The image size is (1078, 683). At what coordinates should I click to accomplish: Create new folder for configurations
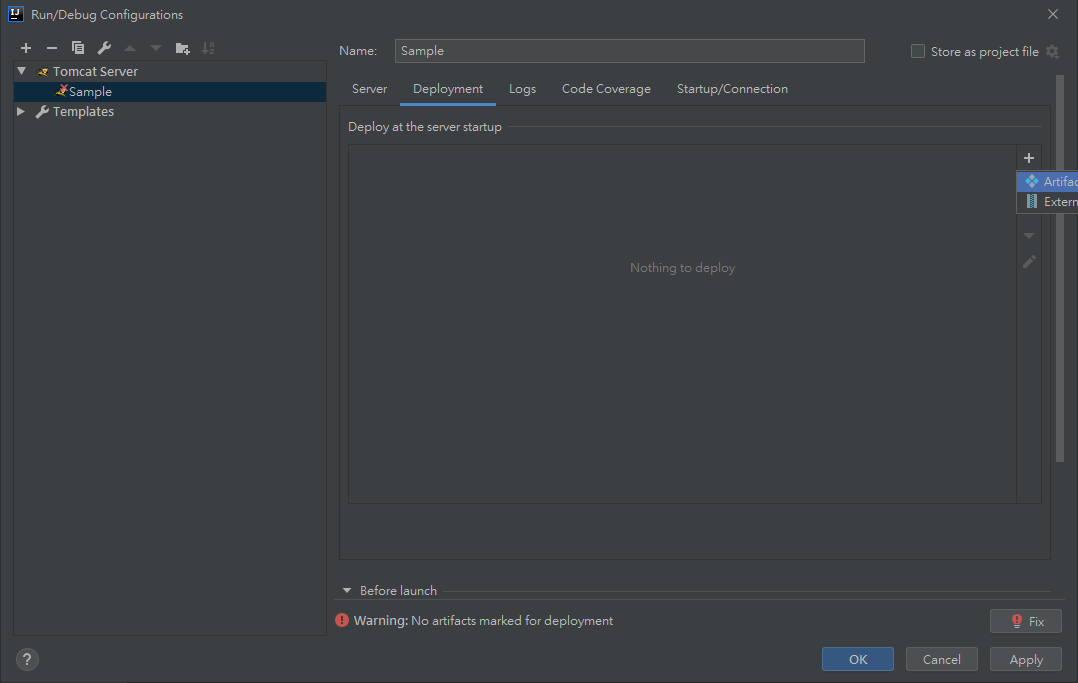tap(182, 48)
